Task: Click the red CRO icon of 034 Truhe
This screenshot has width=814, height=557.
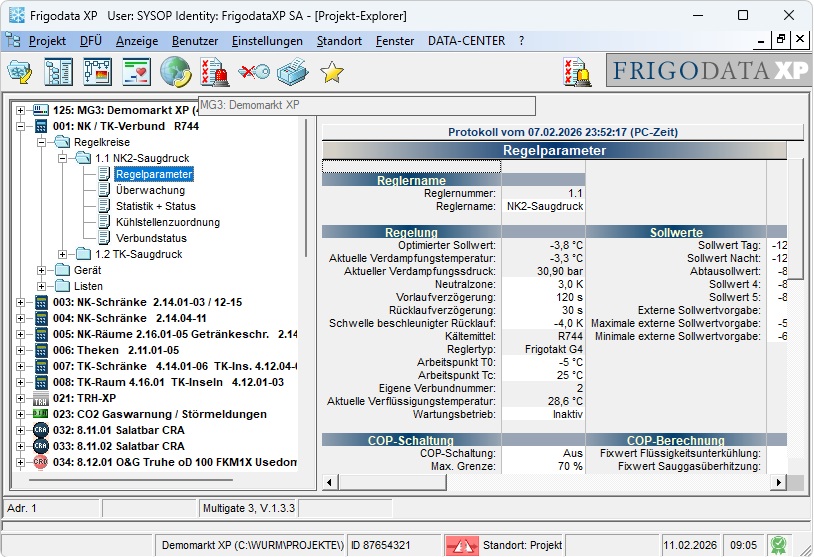Action: (40, 462)
